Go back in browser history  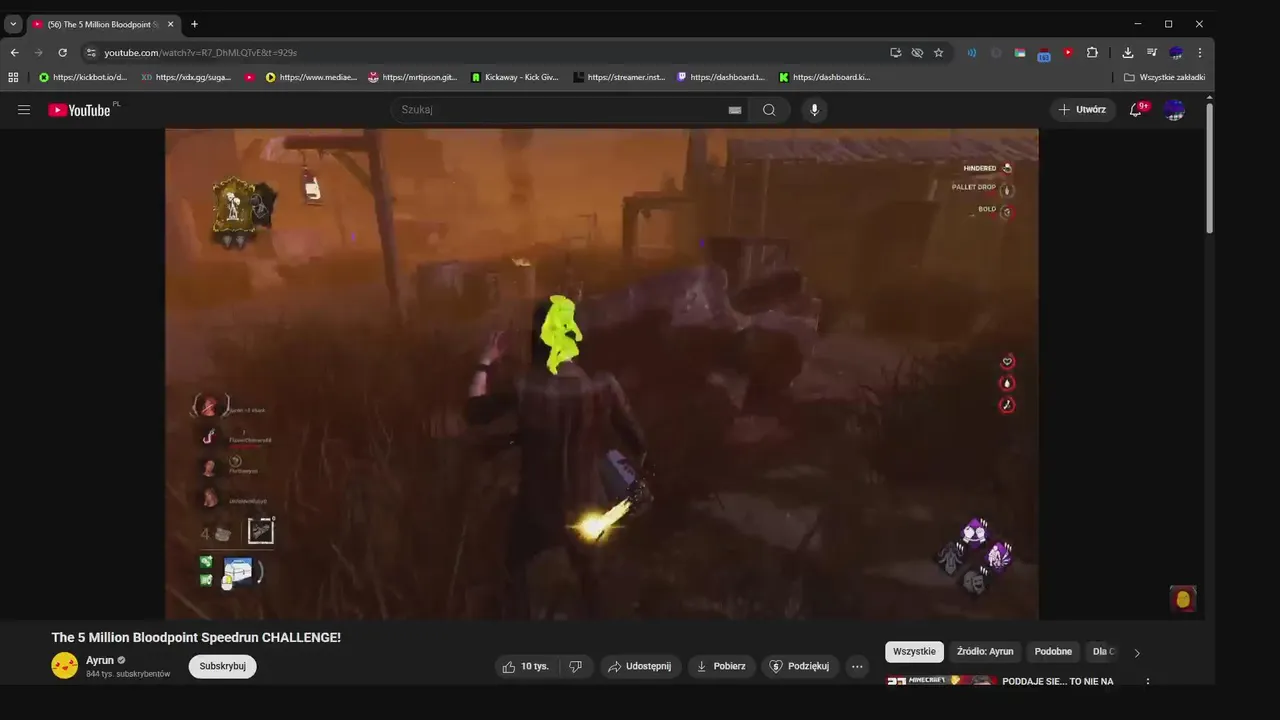(15, 52)
